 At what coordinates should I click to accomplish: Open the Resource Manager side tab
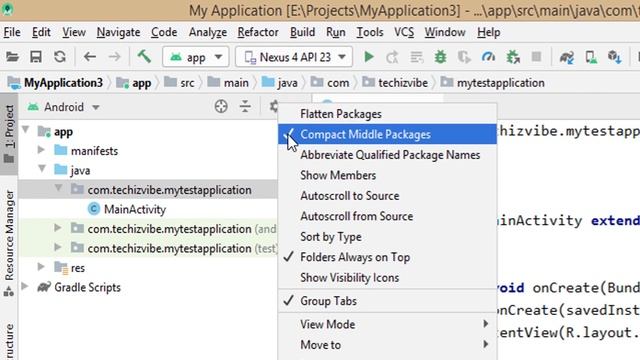tap(9, 243)
